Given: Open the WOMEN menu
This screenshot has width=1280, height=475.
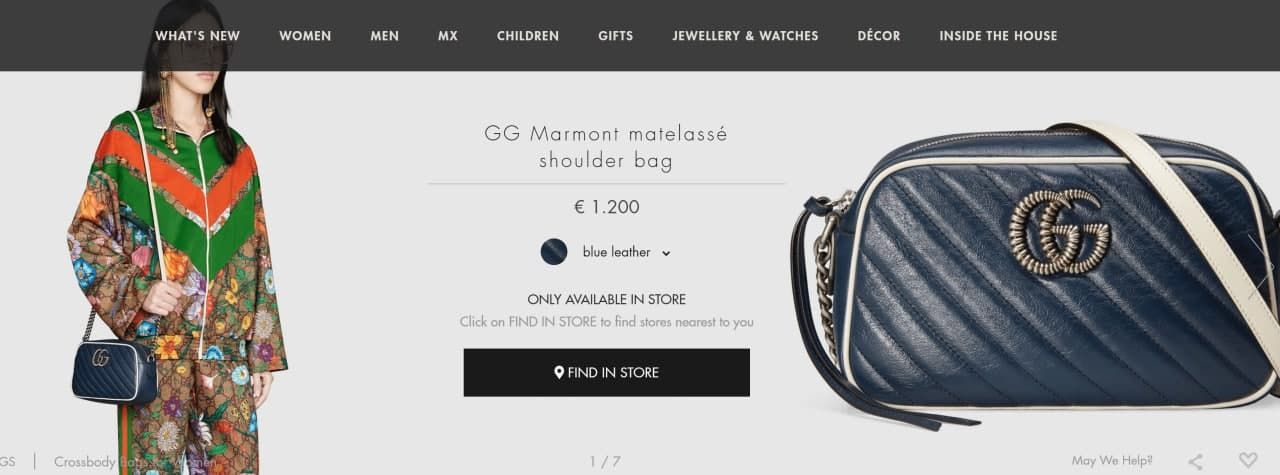Looking at the screenshot, I should 305,36.
